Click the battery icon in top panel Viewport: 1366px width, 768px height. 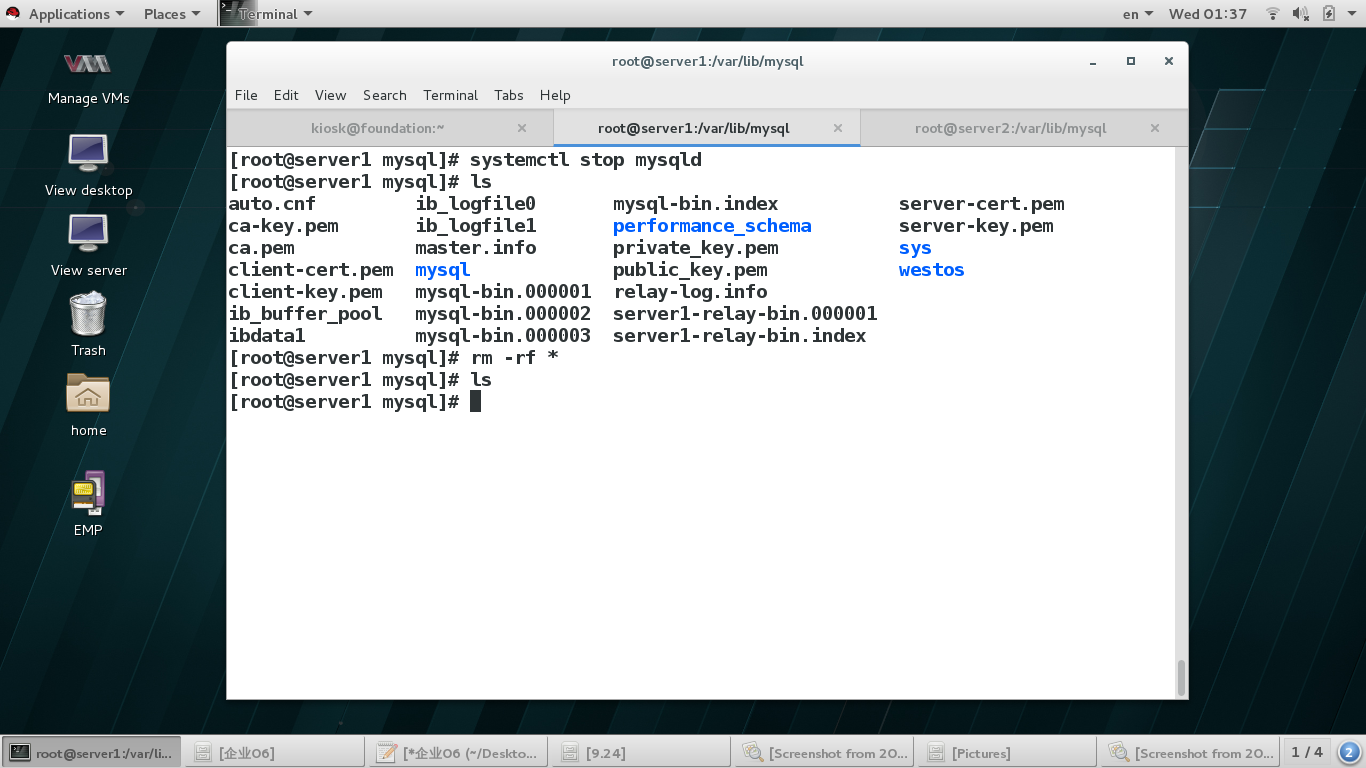1329,14
